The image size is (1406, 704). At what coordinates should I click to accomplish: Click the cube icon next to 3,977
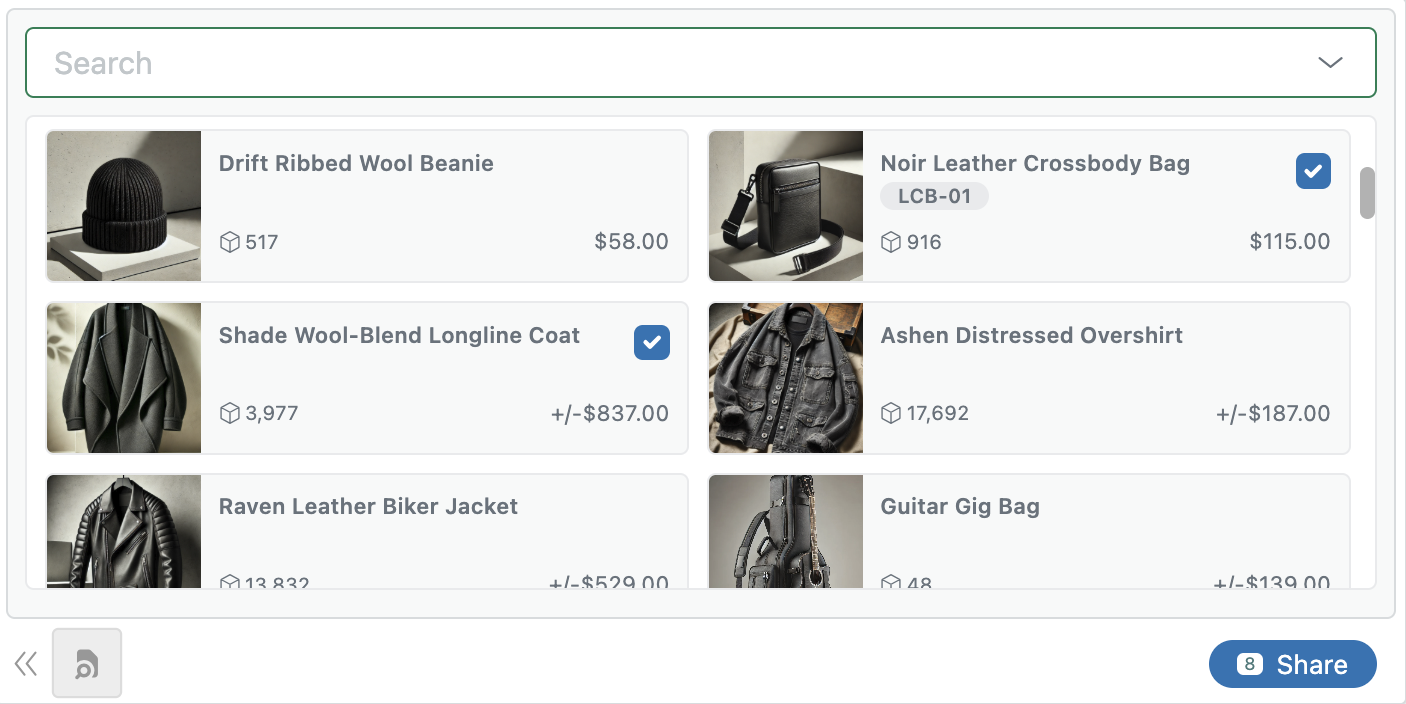click(229, 413)
